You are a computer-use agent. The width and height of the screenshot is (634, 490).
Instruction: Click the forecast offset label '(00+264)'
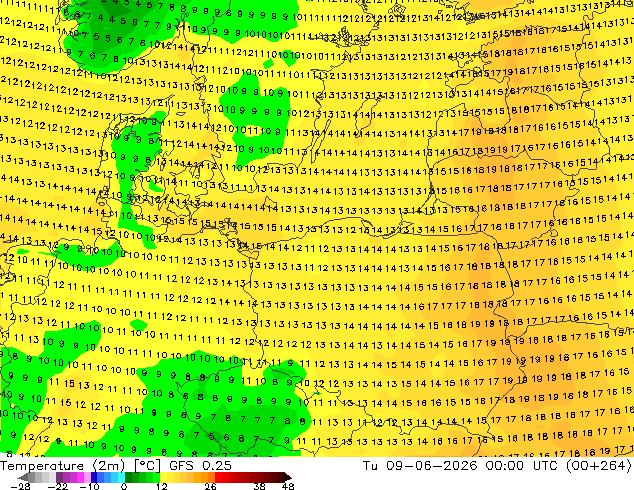(x=600, y=466)
